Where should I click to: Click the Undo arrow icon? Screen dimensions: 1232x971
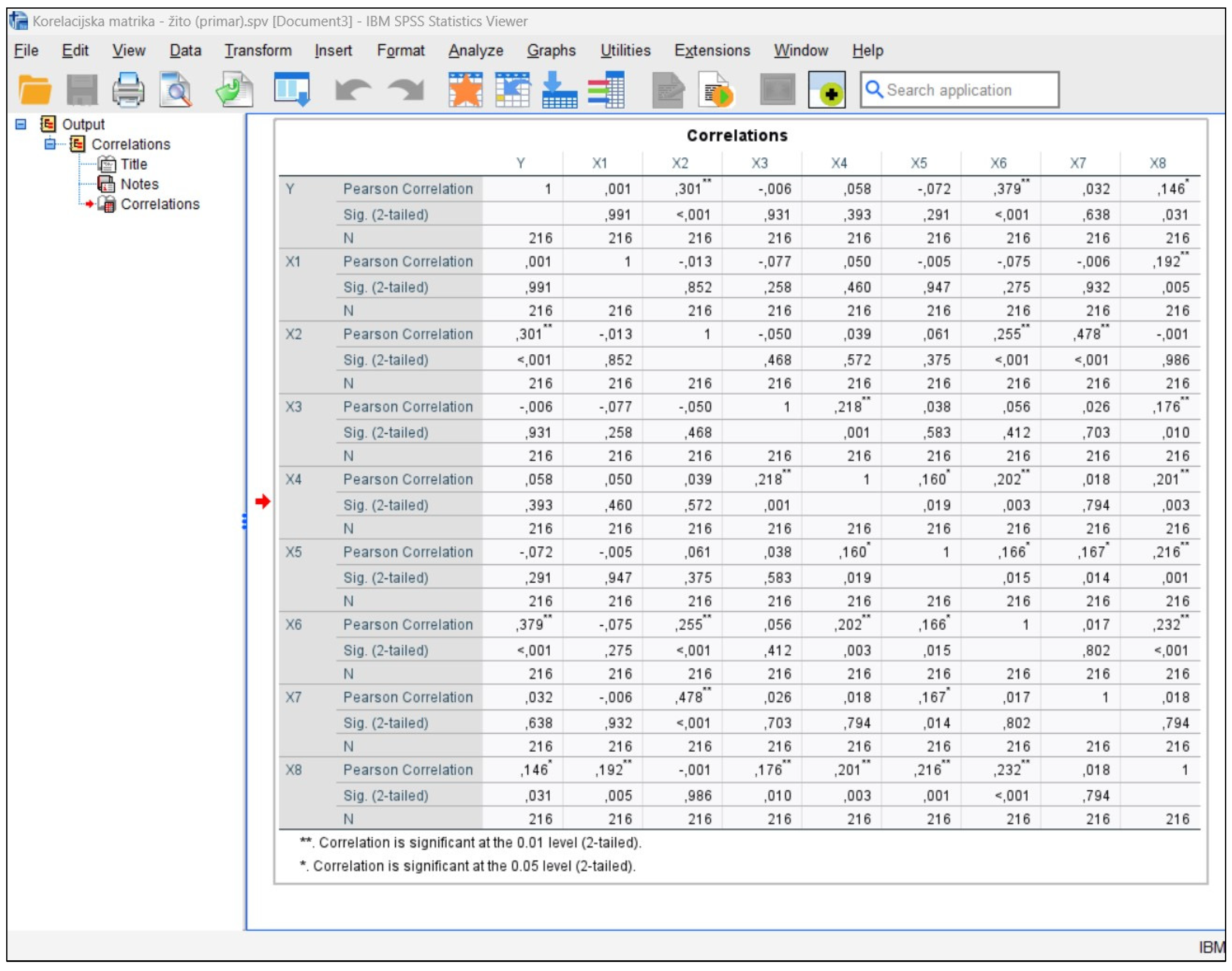click(x=353, y=90)
